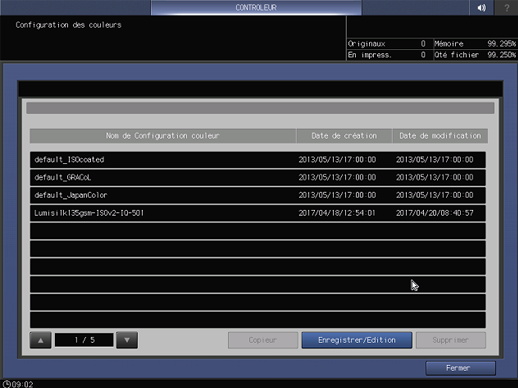Select Lumisilk135gsm-ISOv2-IO-501 configuration row
The image size is (518, 388).
click(258, 213)
